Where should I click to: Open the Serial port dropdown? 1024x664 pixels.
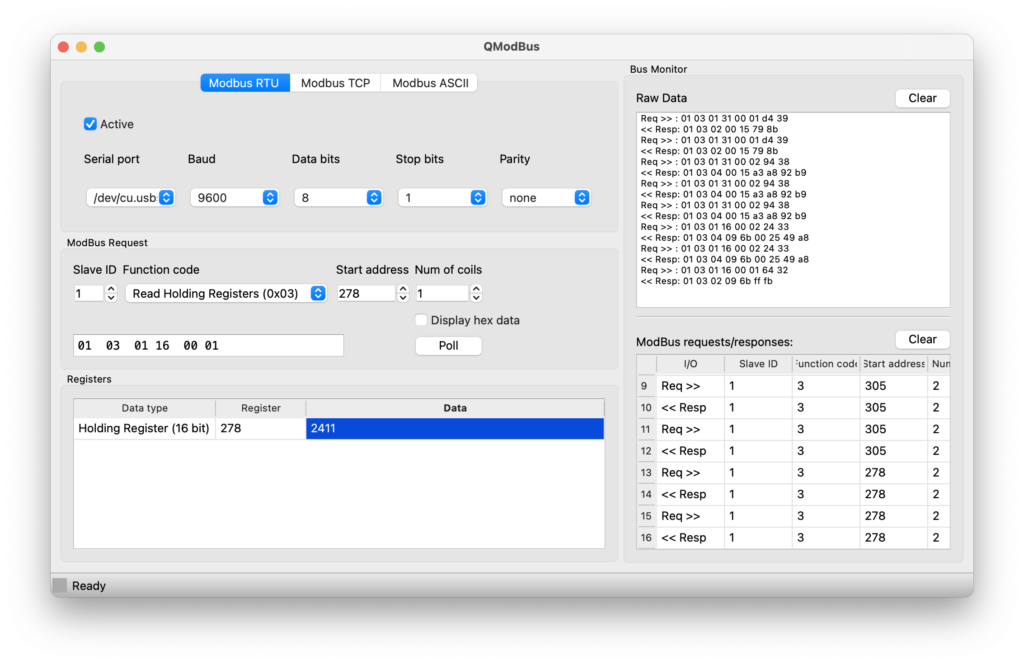131,198
